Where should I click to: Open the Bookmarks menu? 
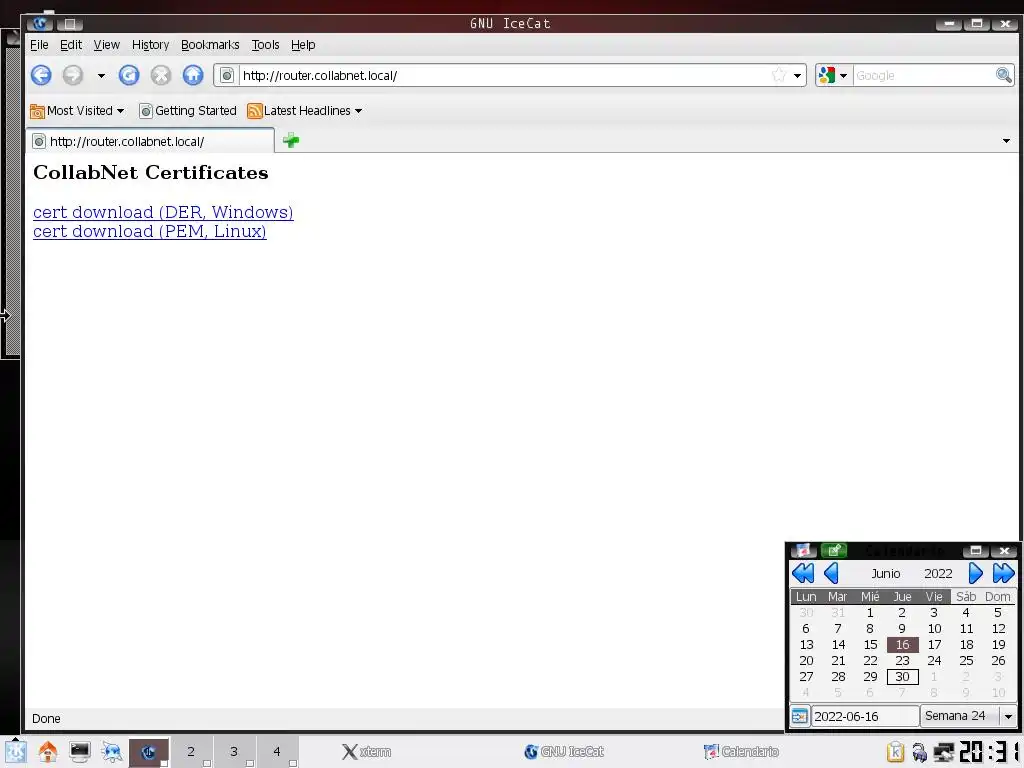(210, 45)
